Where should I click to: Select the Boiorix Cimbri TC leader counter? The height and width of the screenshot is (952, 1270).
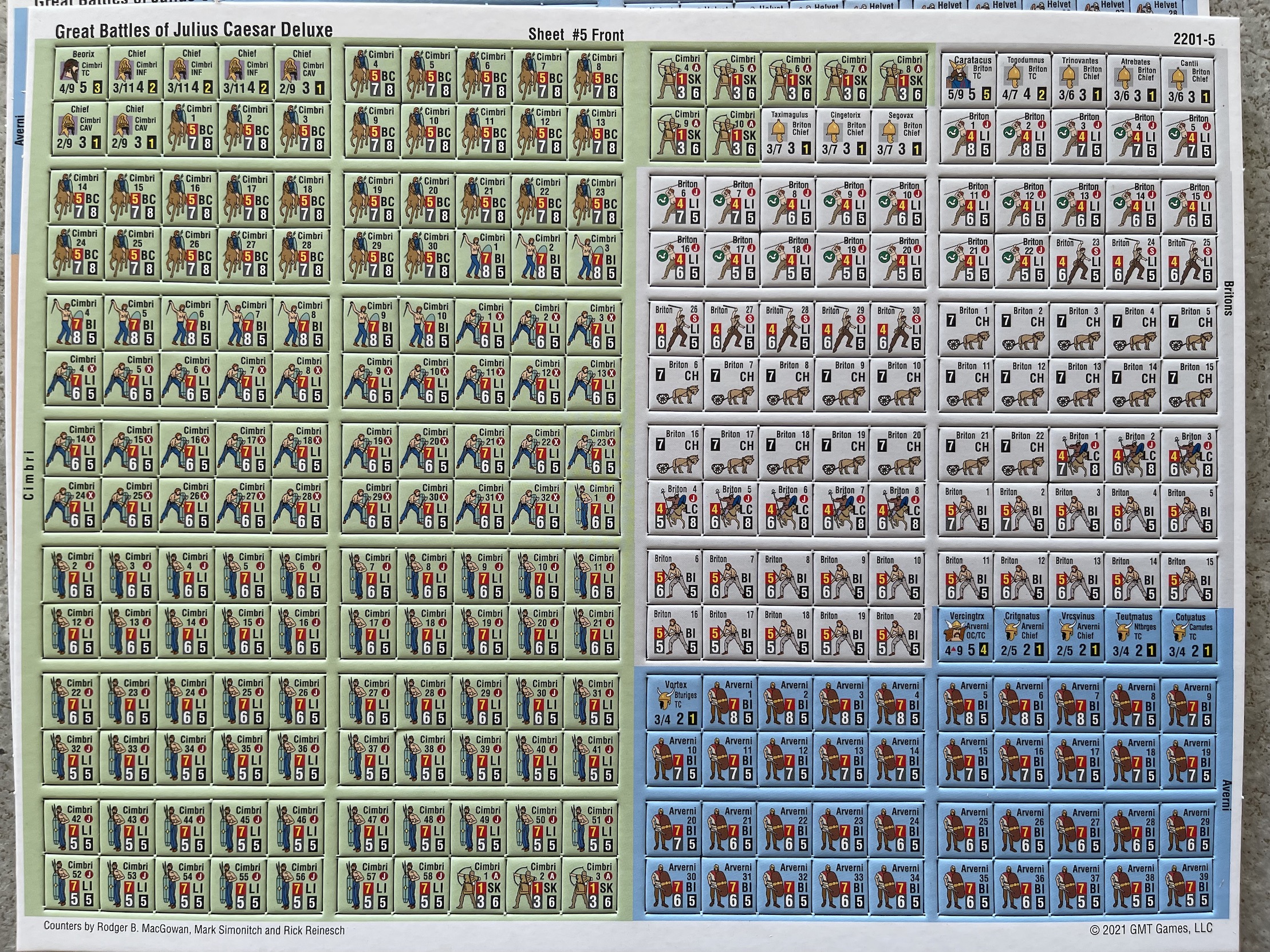coord(81,74)
